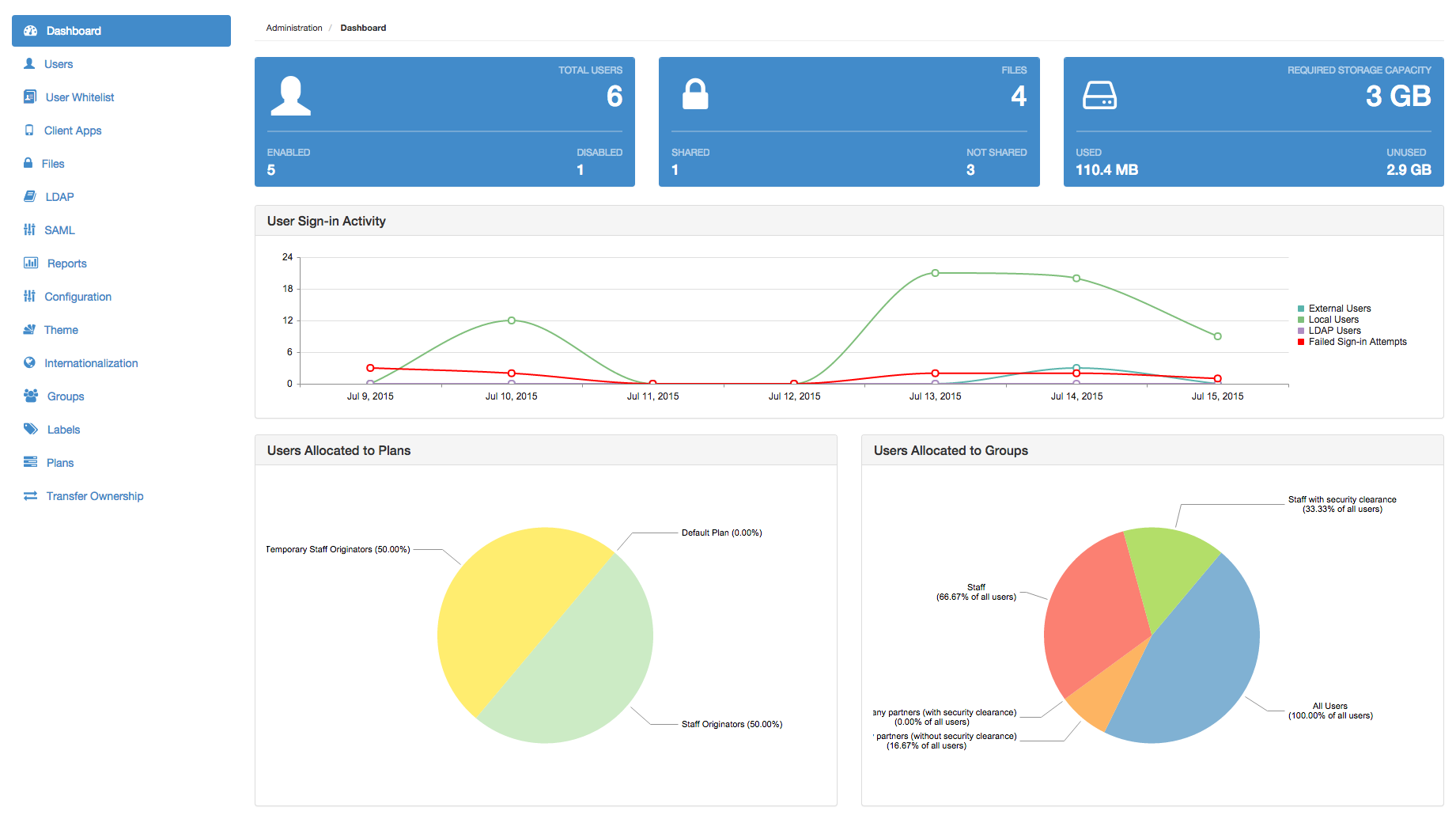
Task: Toggle Local Users series in chart legend
Action: tap(1333, 320)
